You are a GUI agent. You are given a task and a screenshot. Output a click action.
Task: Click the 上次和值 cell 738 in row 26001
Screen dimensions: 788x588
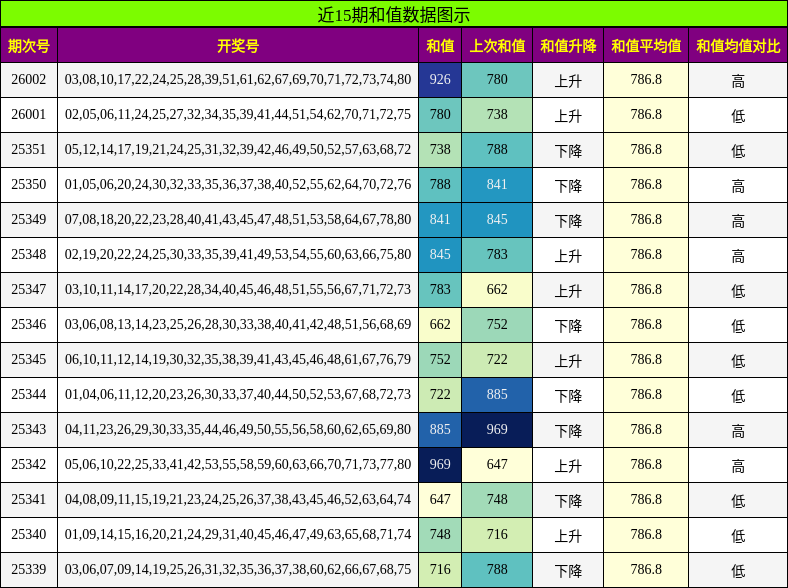[497, 115]
